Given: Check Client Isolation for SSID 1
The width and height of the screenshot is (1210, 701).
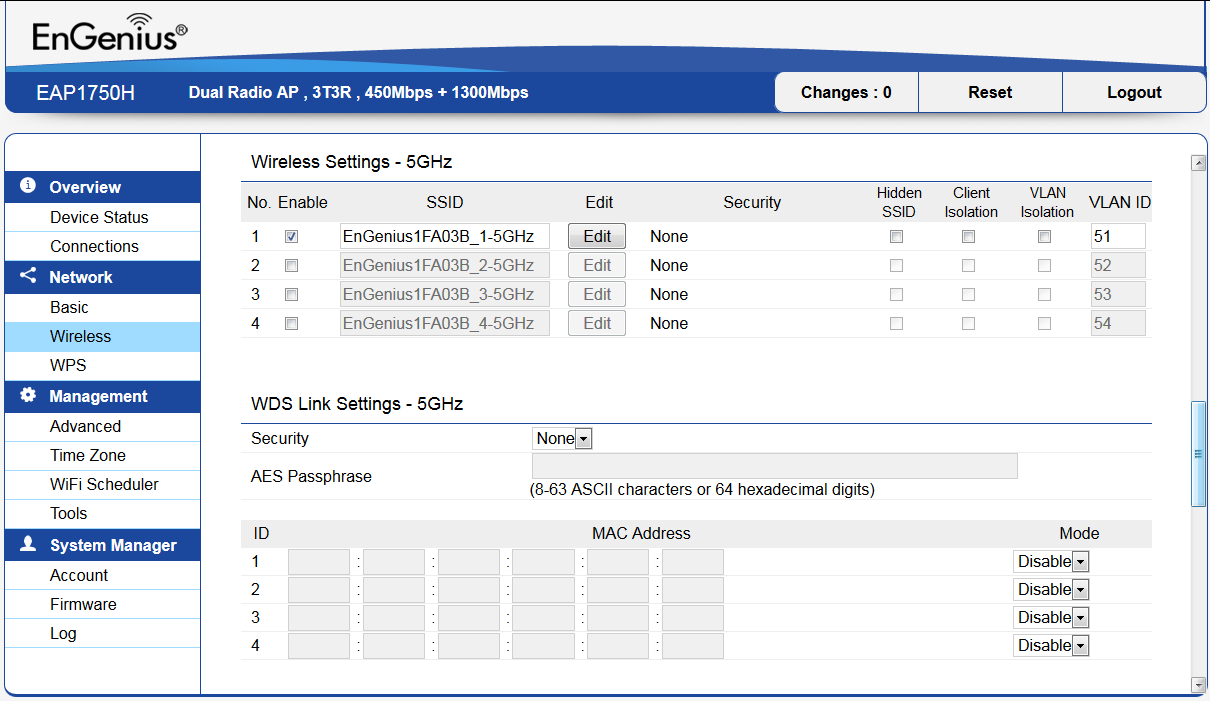Looking at the screenshot, I should tap(968, 237).
